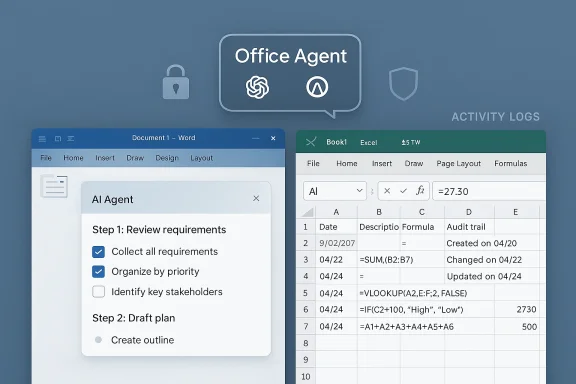Click the Description header cell
Image resolution: width=576 pixels, height=384 pixels.
(x=379, y=227)
